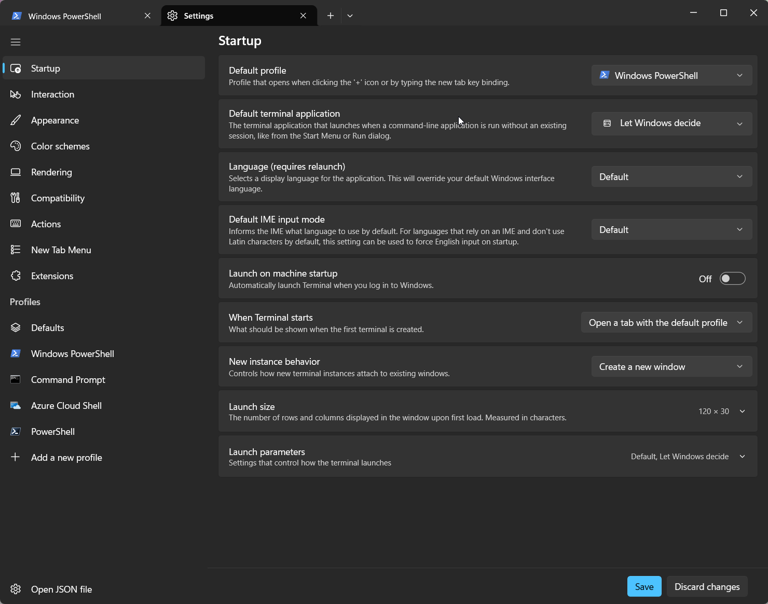Open JSON file link in sidebar
This screenshot has width=768, height=604.
104,589
